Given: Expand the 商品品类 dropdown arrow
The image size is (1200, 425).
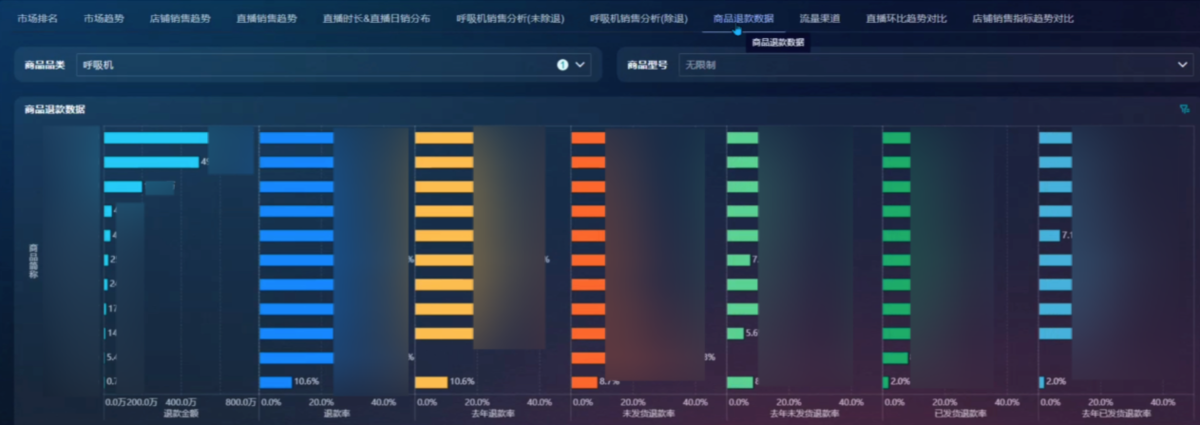Looking at the screenshot, I should [579, 65].
